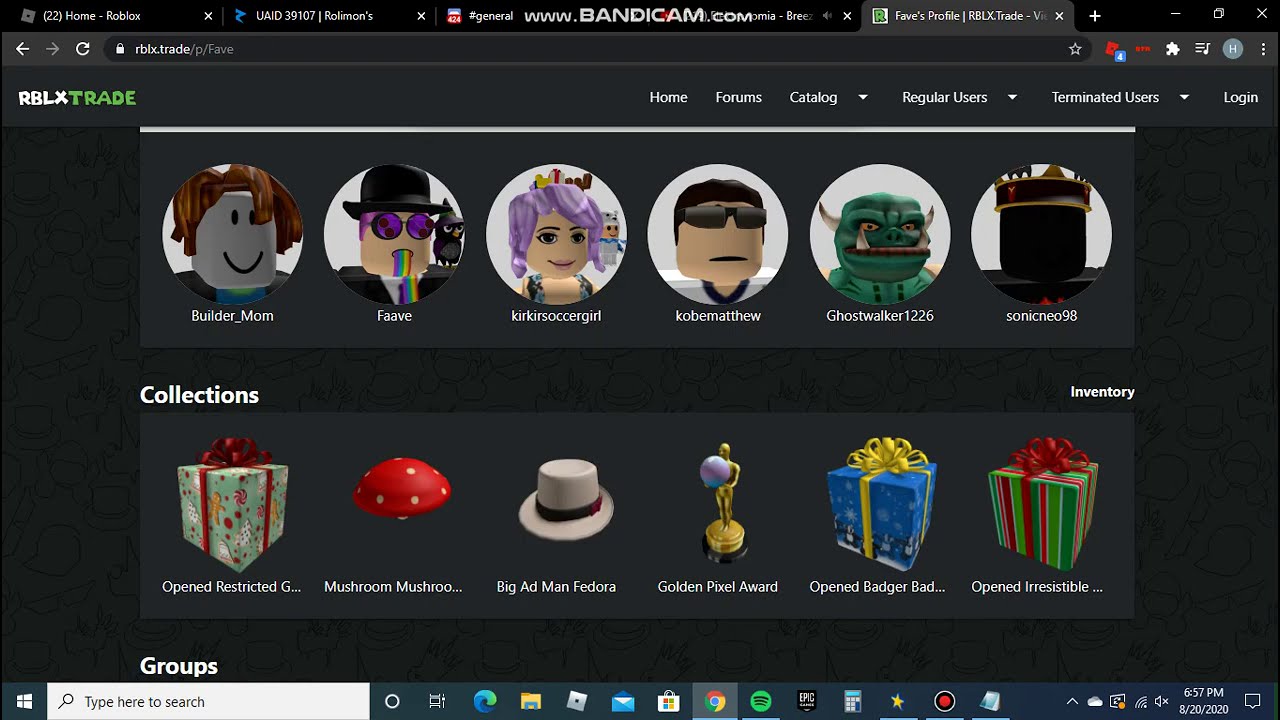Screen dimensions: 1280x720
Task: Open the Mail app on the taskbar
Action: (x=623, y=701)
